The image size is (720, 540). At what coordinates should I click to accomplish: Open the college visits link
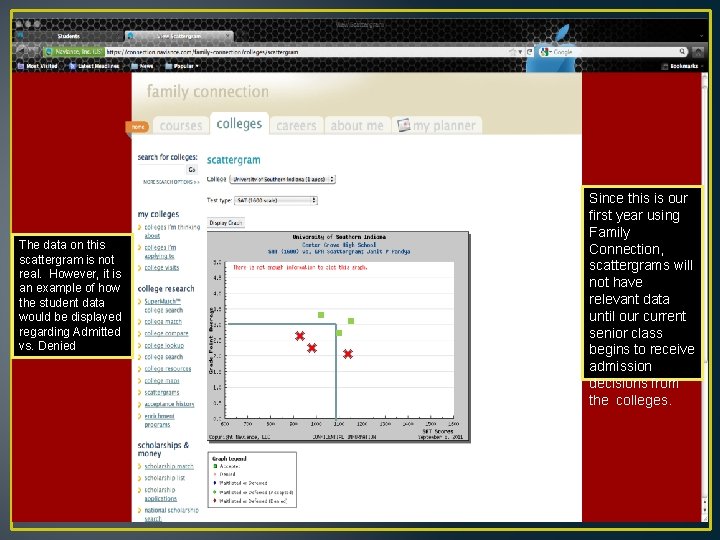pyautogui.click(x=162, y=268)
